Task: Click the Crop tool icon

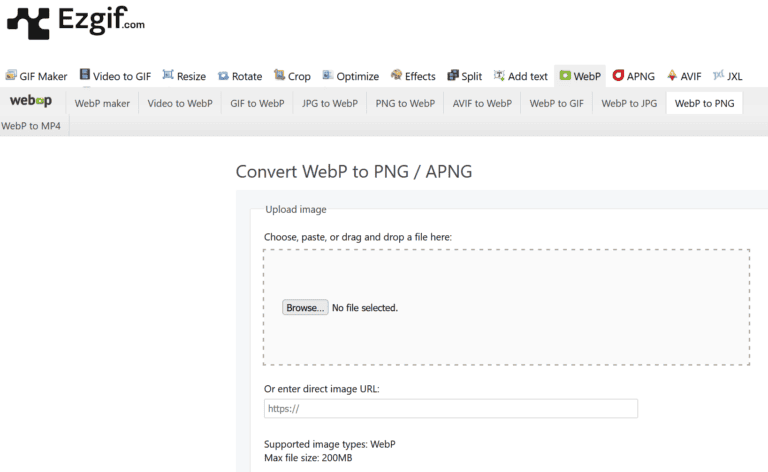Action: coord(279,74)
